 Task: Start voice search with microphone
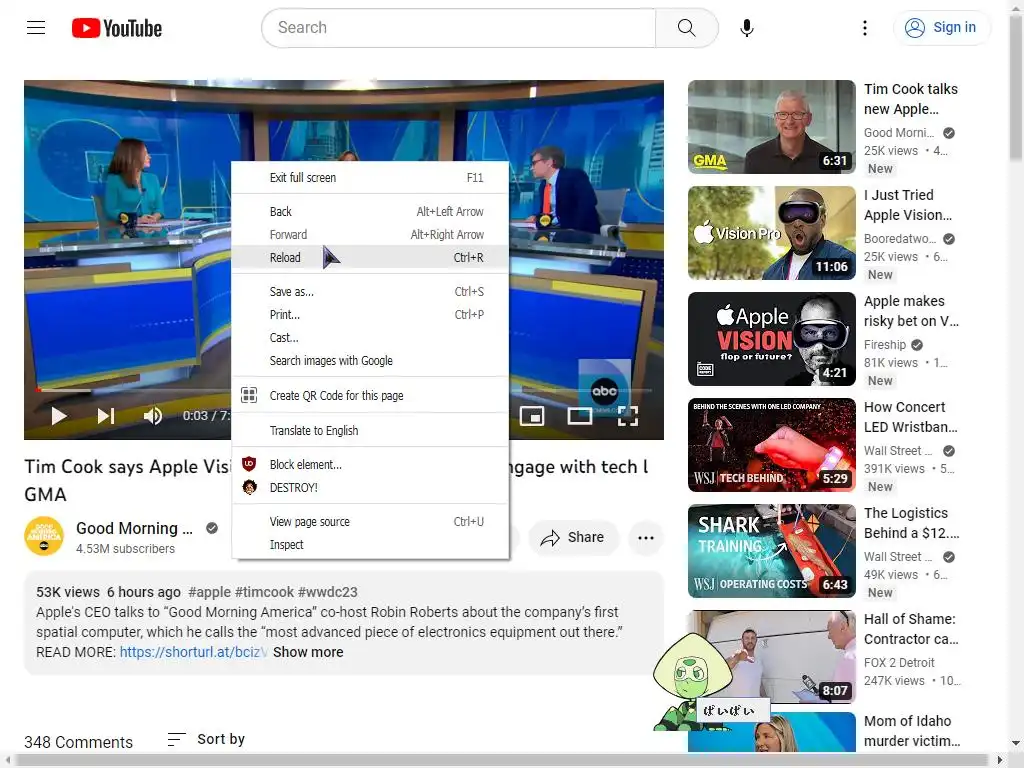747,28
